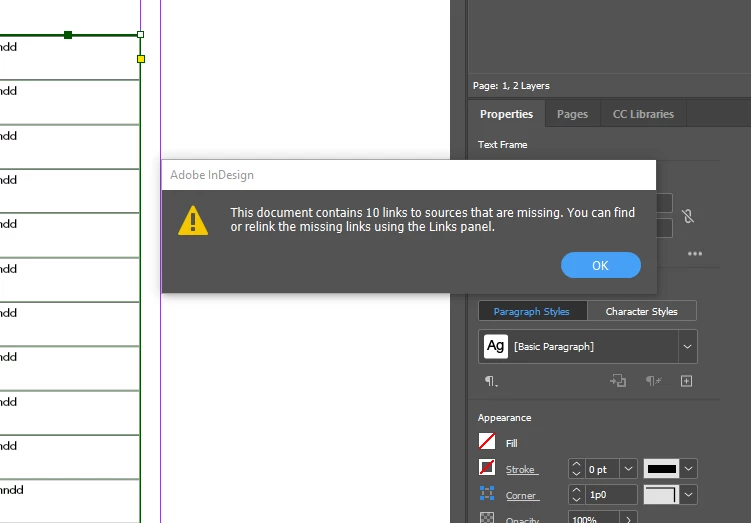The width and height of the screenshot is (751, 523).
Task: Open the CC Libraries tab
Action: 643,114
